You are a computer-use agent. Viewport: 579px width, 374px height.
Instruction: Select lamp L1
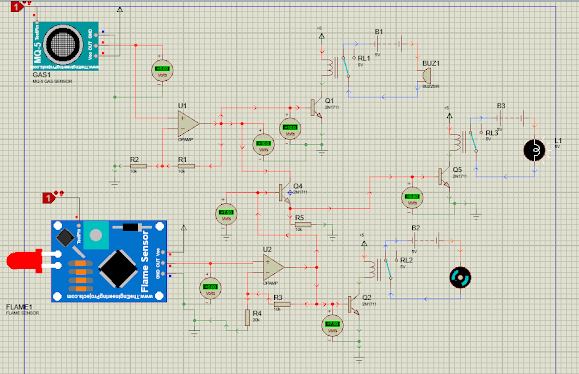pyautogui.click(x=534, y=150)
